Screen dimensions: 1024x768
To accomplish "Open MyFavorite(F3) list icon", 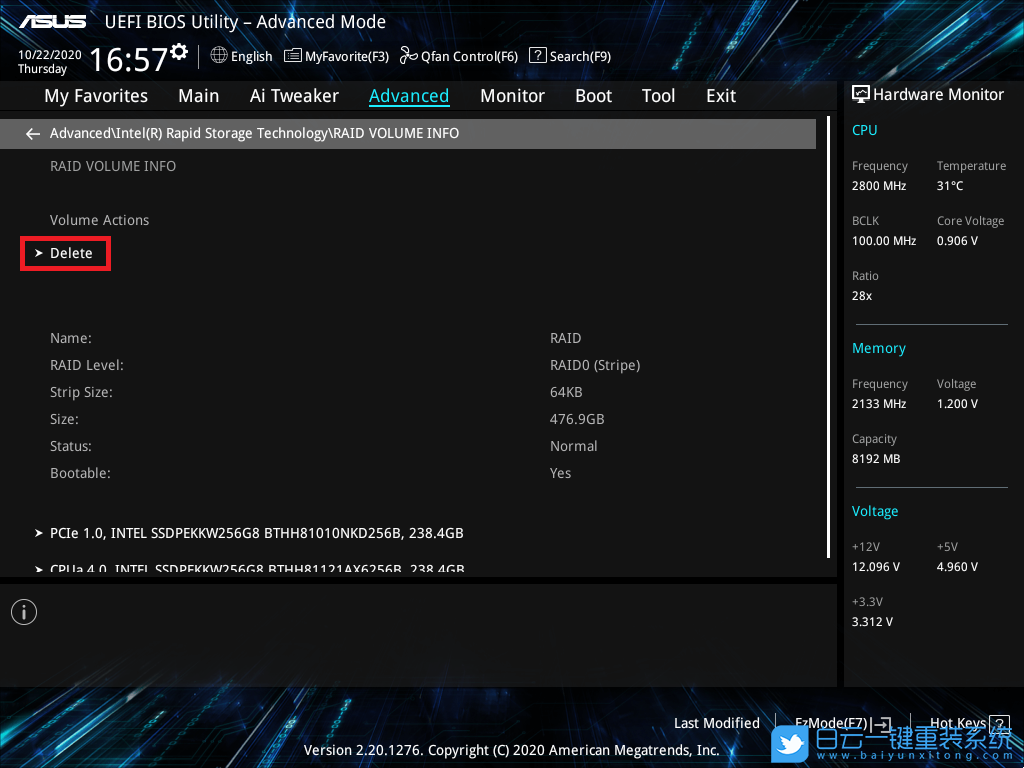I will (293, 56).
